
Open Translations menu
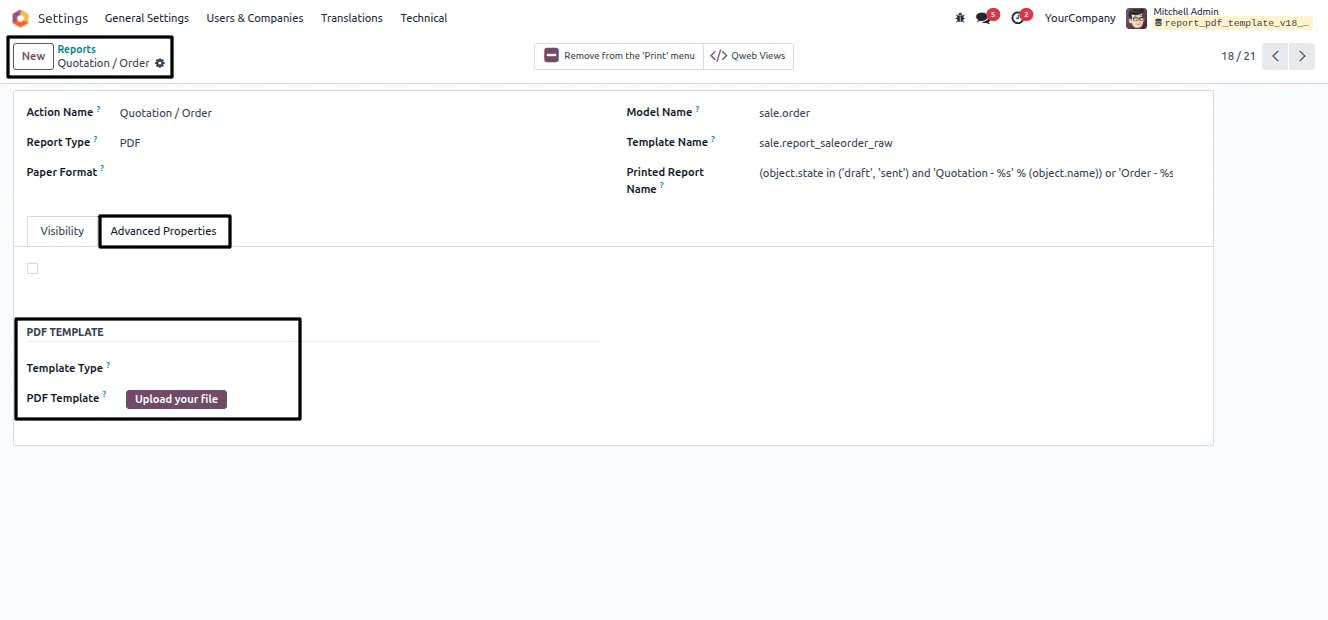click(352, 18)
